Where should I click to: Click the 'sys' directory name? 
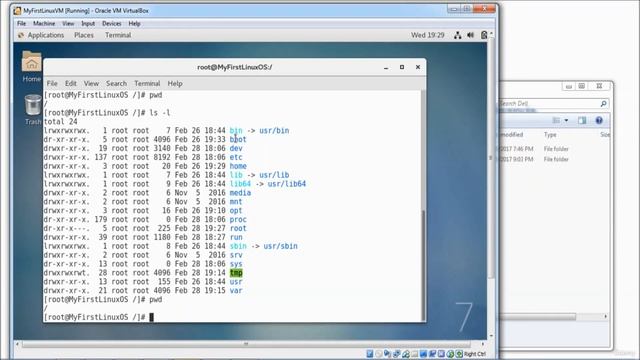236,264
